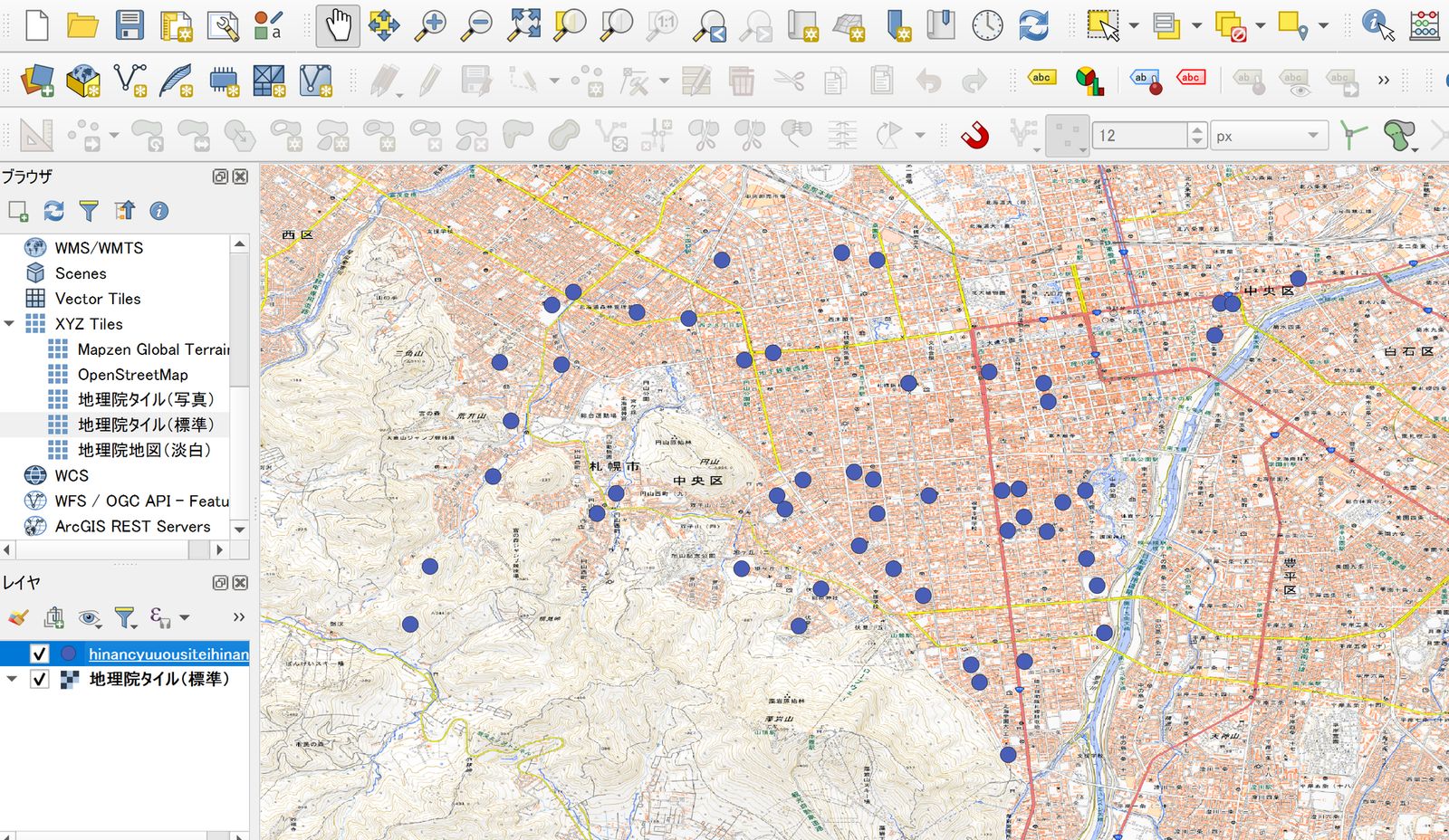Expand the layers panel toolbar overflow chevron
Screen dimensions: 1449x840
pyautogui.click(x=239, y=617)
